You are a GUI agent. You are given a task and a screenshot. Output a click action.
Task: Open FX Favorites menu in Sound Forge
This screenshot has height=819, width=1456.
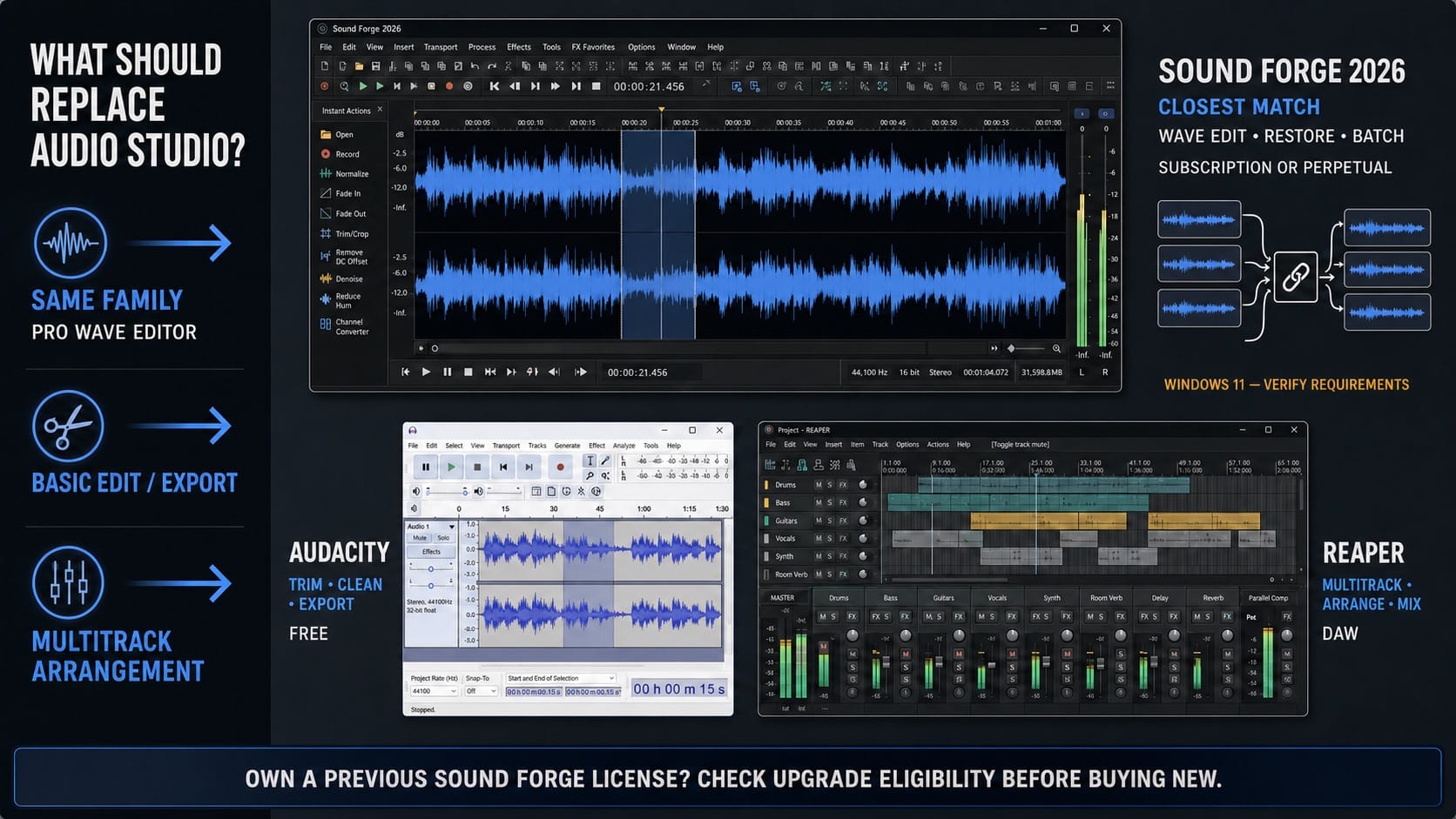click(593, 47)
